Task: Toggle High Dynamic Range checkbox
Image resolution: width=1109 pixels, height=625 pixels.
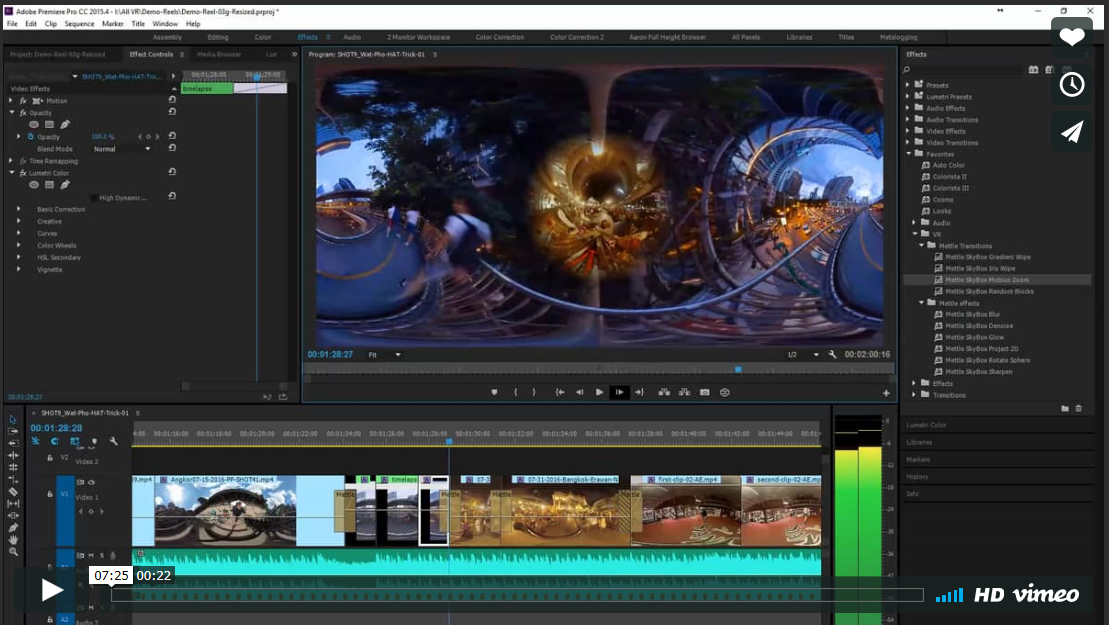Action: click(94, 198)
